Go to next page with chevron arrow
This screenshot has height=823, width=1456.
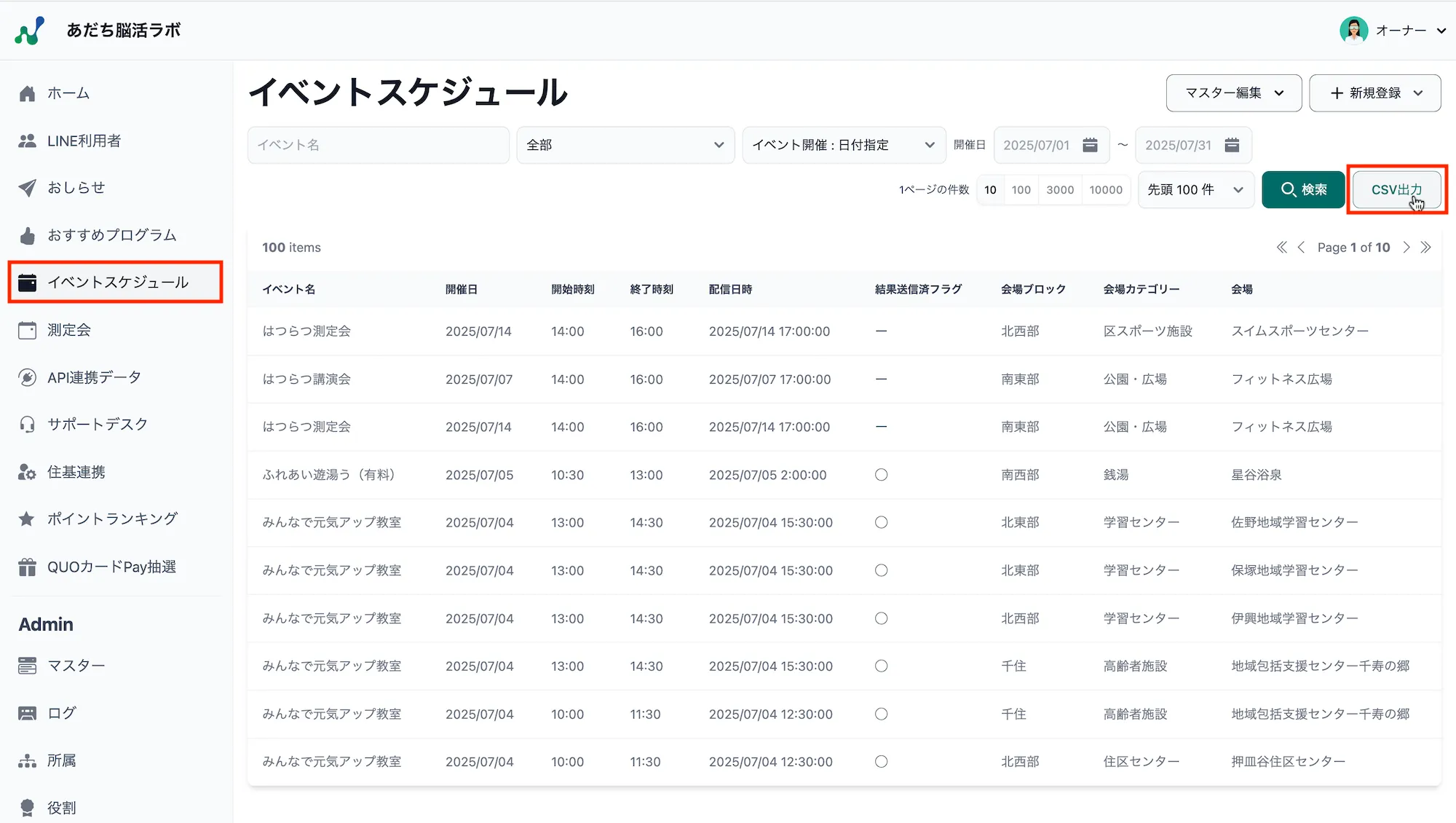[x=1406, y=247]
